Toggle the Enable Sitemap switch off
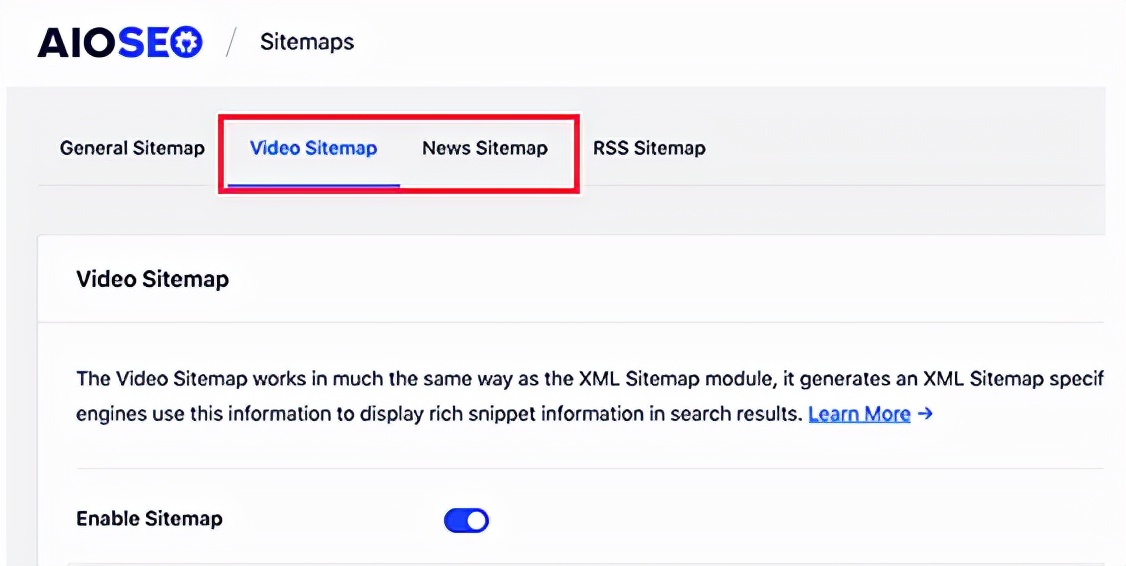1126x566 pixels. pyautogui.click(x=466, y=520)
